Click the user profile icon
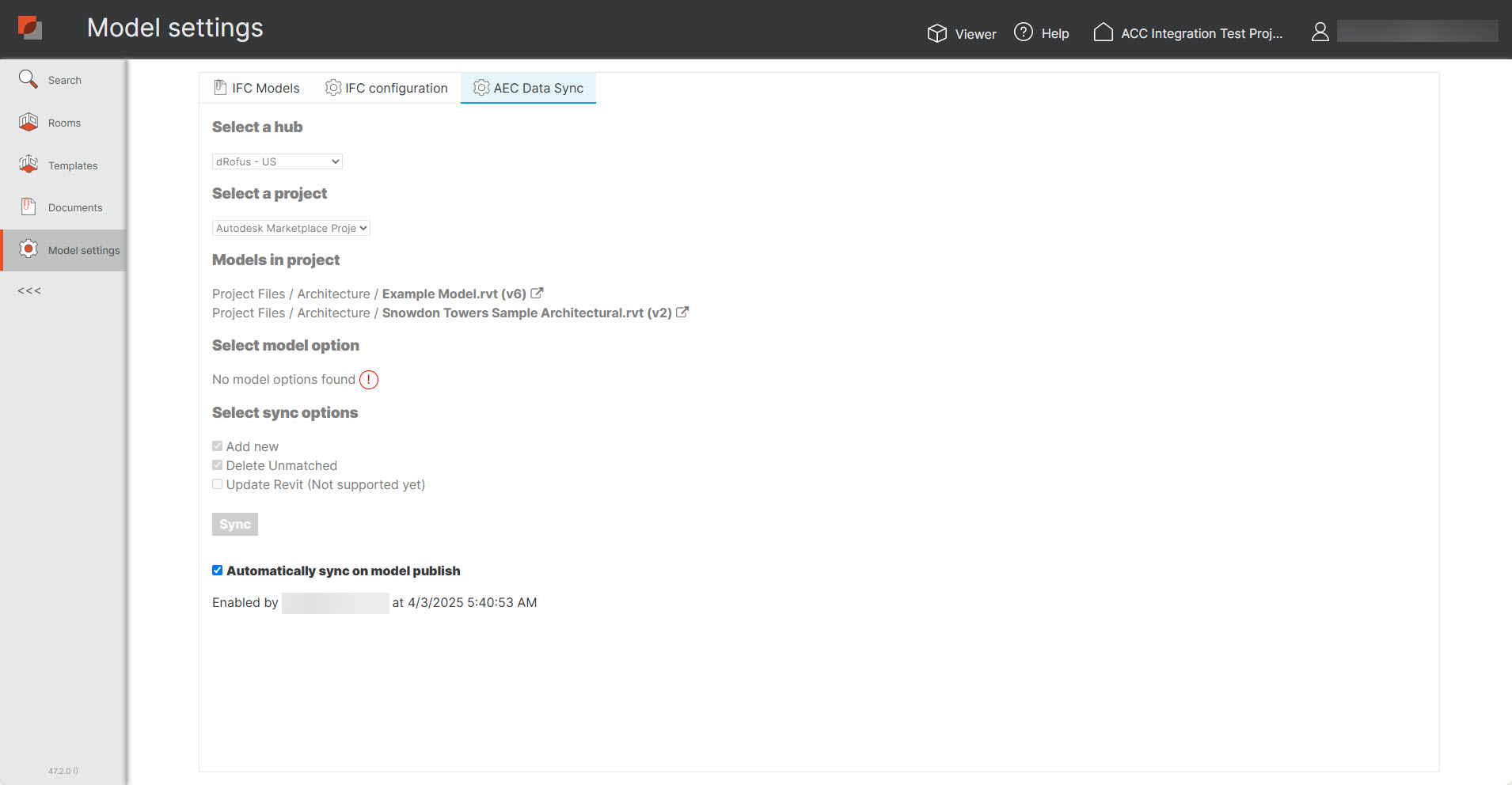The image size is (1512, 785). [x=1320, y=32]
